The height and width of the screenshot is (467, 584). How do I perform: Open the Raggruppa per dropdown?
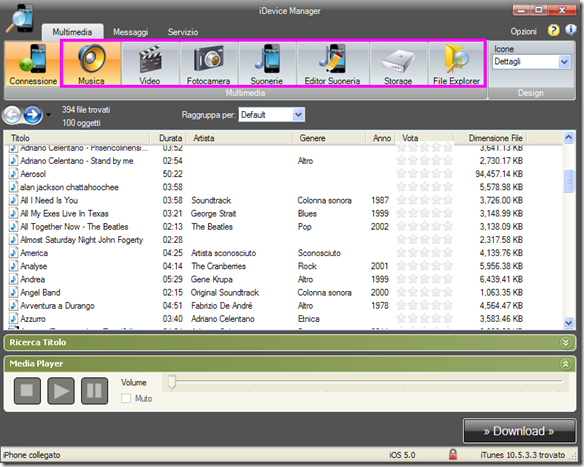point(272,115)
